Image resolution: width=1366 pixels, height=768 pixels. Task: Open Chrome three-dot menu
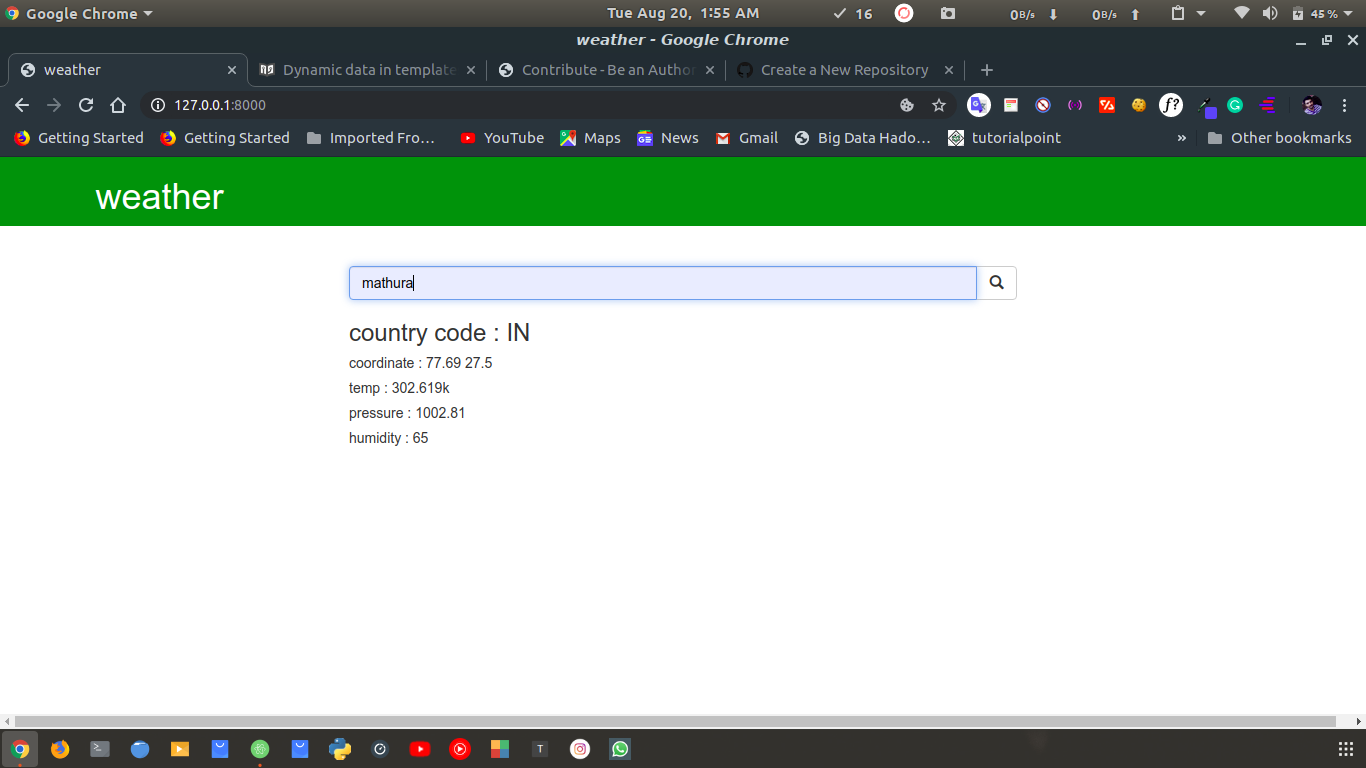point(1345,105)
